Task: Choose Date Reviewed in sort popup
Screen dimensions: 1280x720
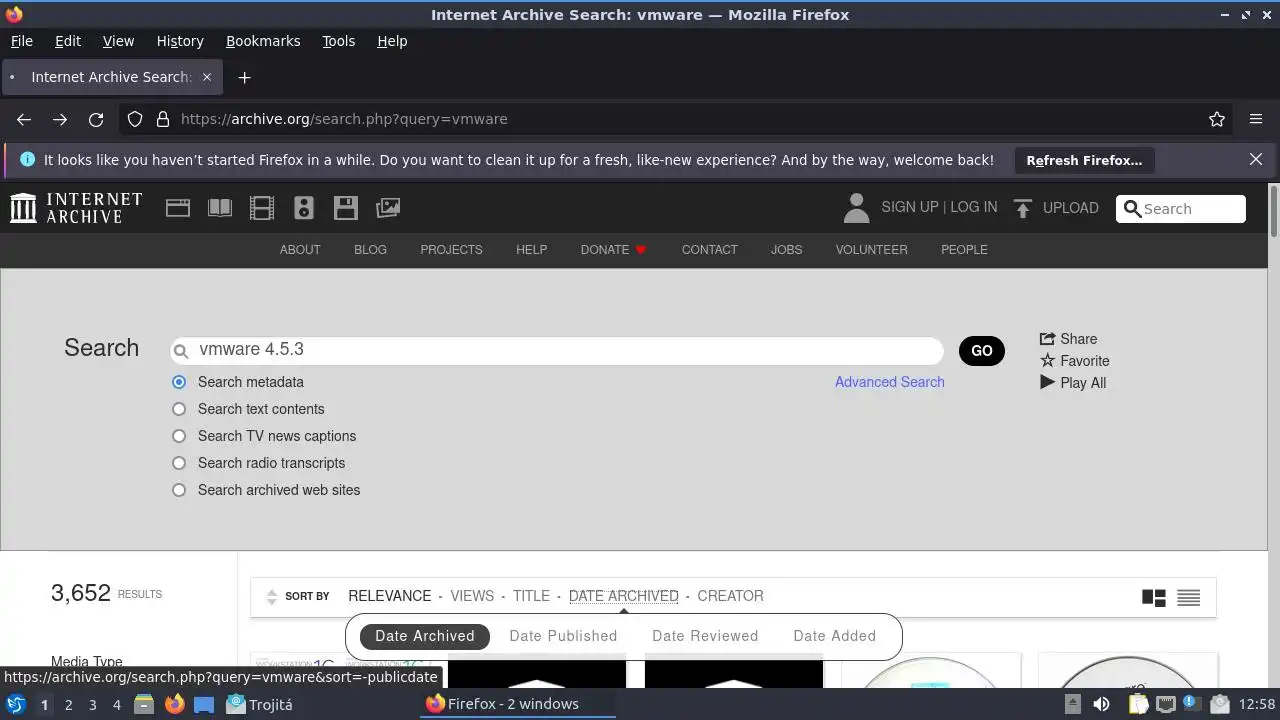Action: [x=705, y=636]
